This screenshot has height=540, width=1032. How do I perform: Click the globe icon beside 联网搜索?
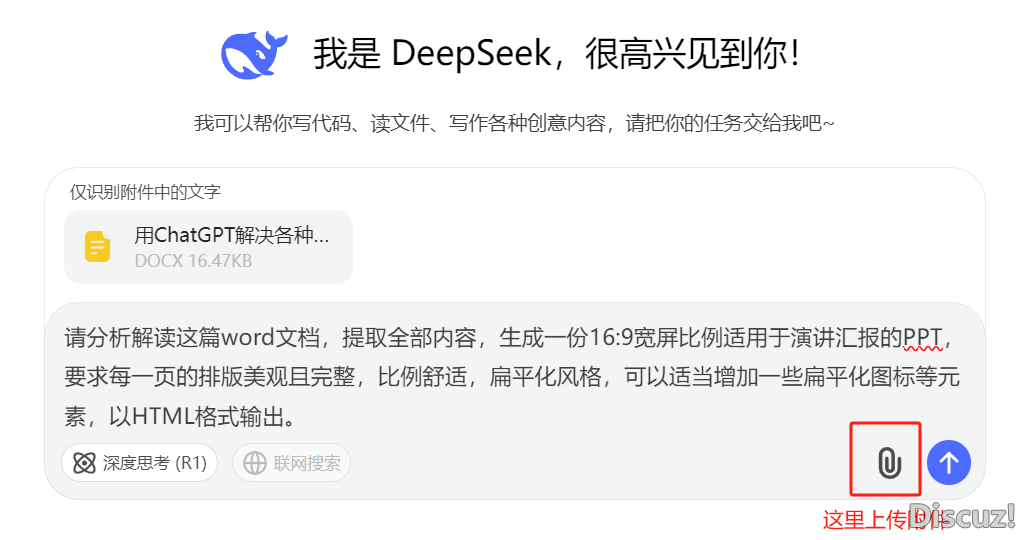(x=255, y=463)
